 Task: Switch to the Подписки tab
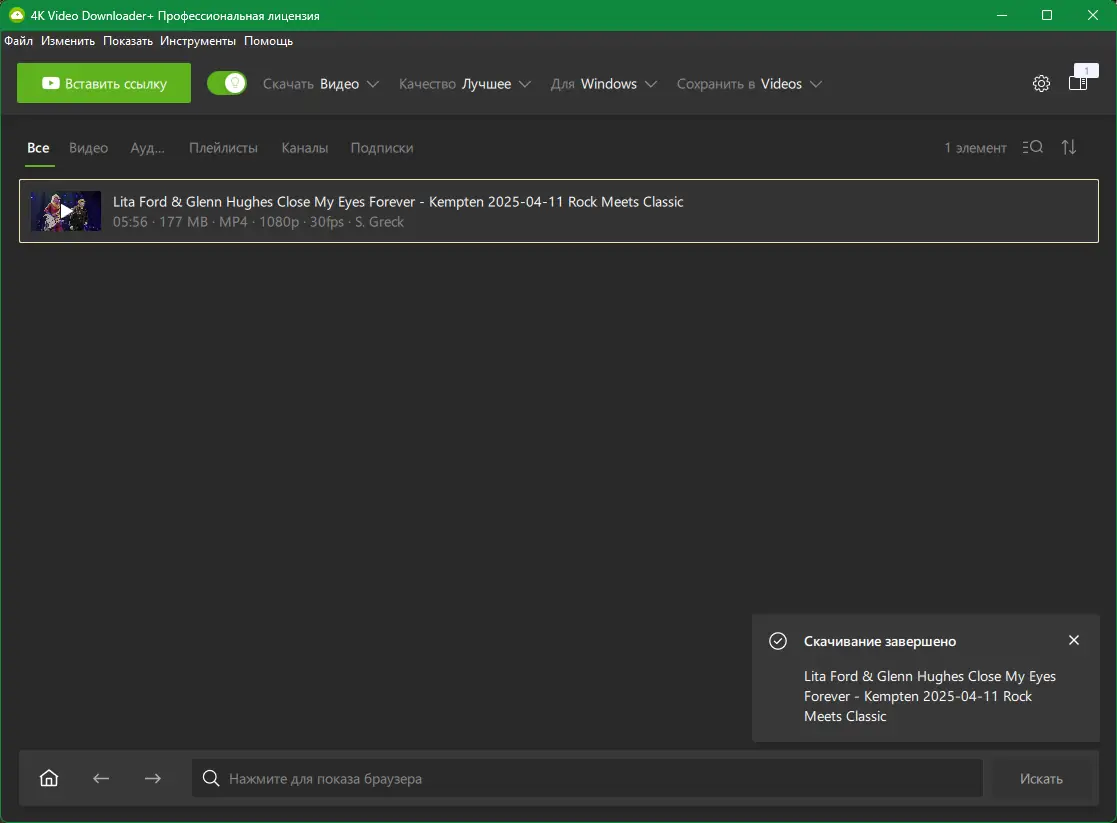pyautogui.click(x=382, y=148)
